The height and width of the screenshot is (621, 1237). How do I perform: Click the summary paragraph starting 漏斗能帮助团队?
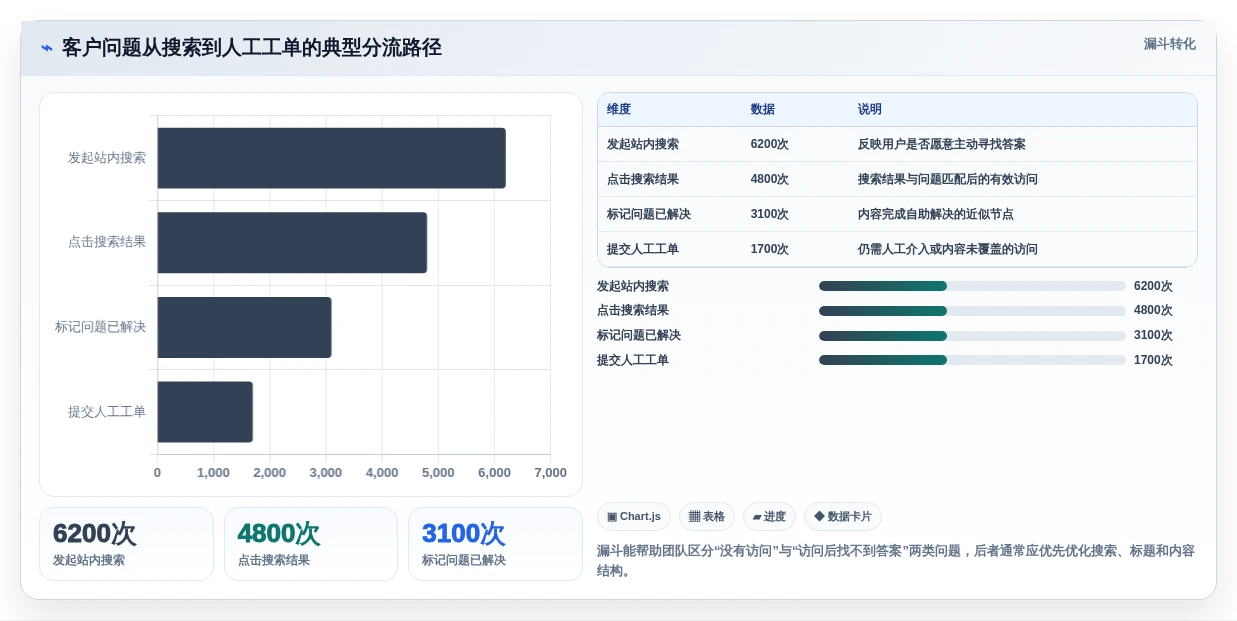pos(896,561)
